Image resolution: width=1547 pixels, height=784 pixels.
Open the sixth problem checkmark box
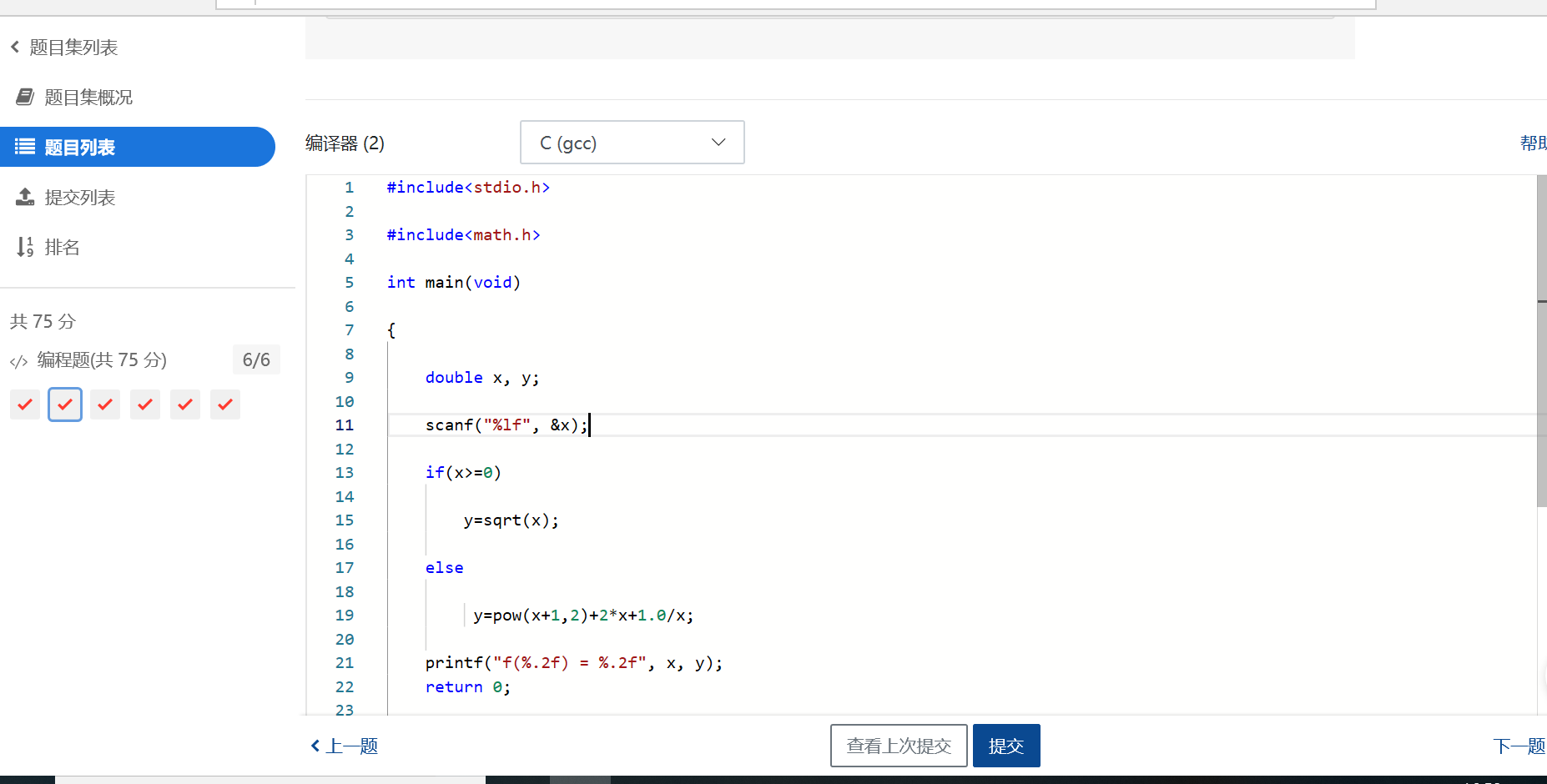click(x=225, y=405)
